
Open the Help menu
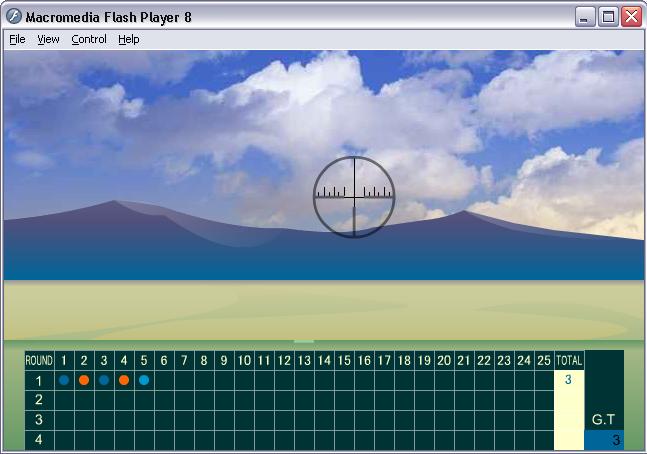(129, 39)
